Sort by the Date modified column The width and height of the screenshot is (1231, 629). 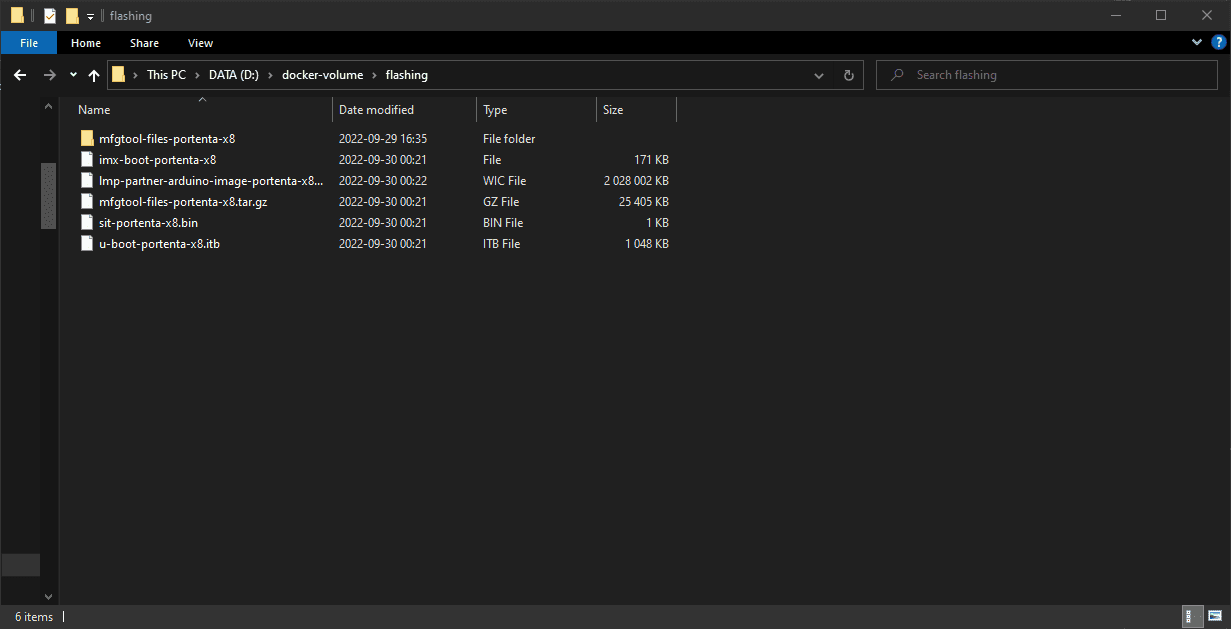(x=376, y=110)
